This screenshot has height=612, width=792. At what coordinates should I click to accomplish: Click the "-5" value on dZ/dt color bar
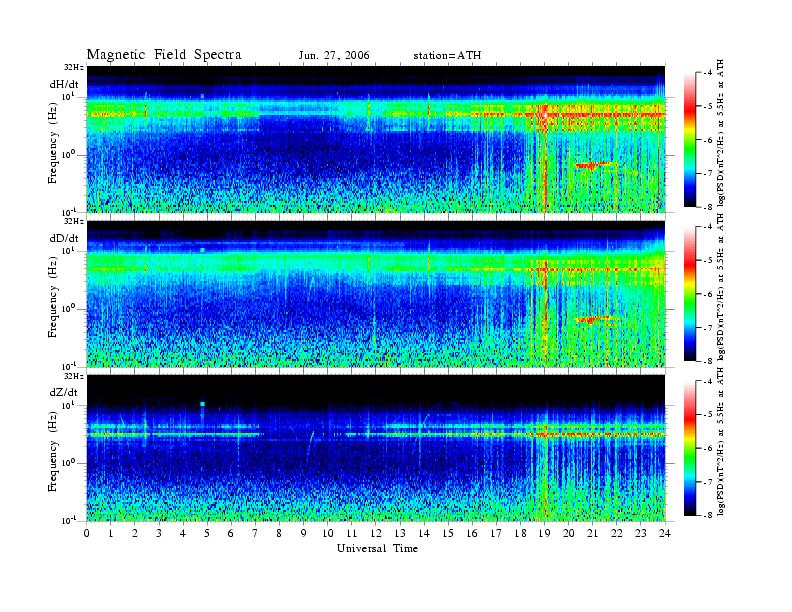pyautogui.click(x=708, y=415)
